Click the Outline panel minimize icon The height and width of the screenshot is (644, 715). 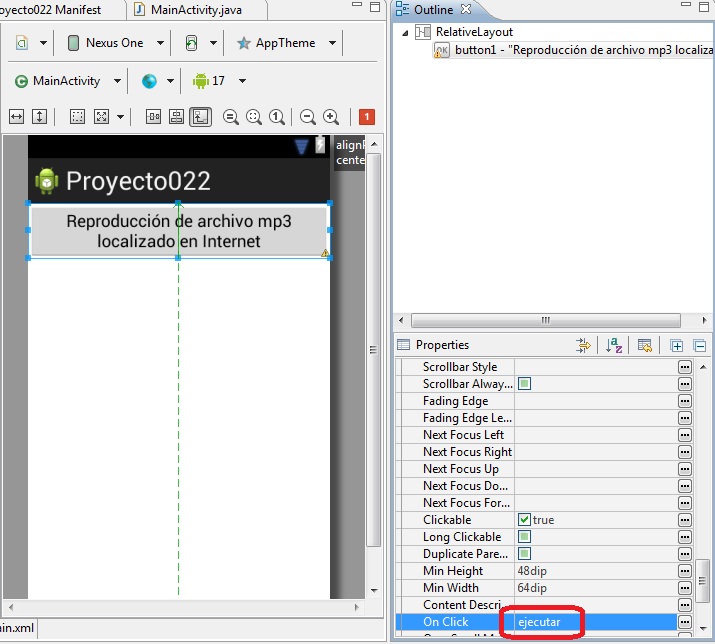[x=685, y=5]
